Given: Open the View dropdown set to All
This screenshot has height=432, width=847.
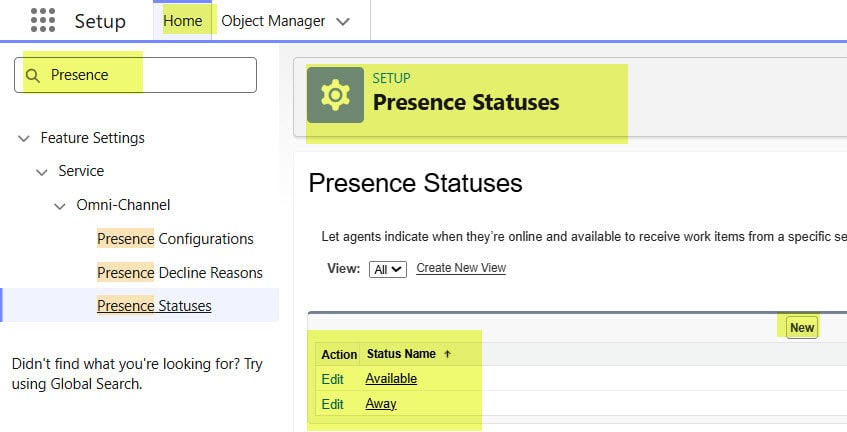Looking at the screenshot, I should pos(388,269).
